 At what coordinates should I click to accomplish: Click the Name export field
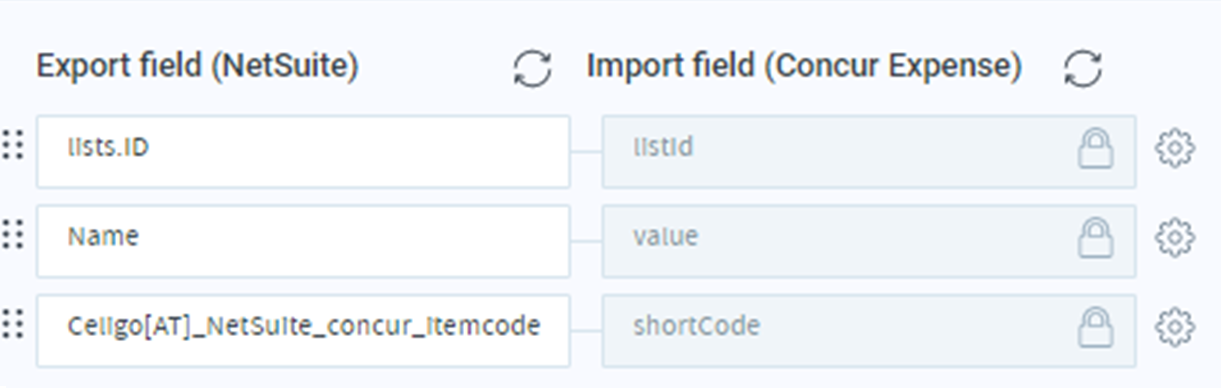(303, 241)
